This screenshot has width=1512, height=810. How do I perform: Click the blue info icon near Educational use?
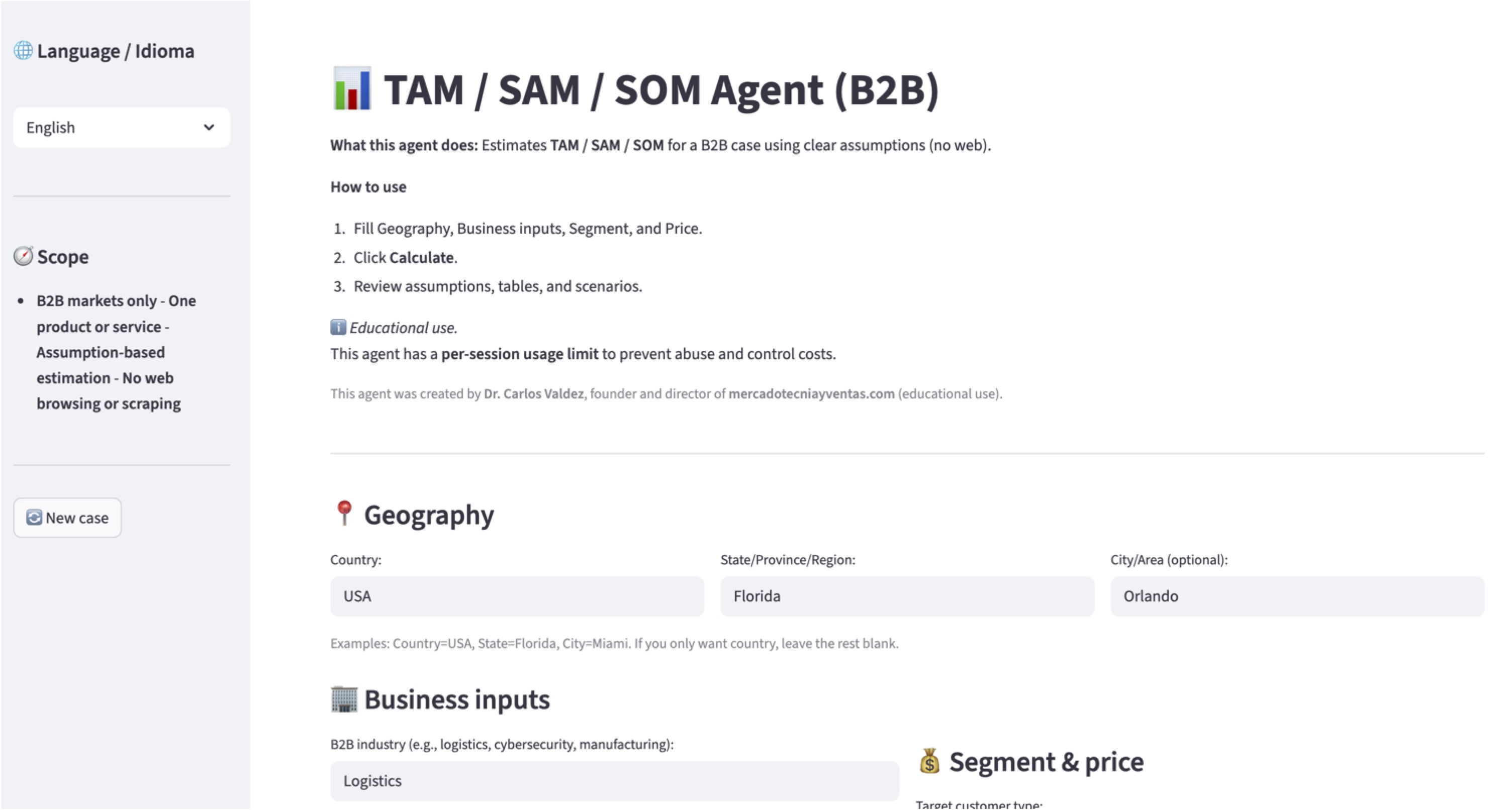pyautogui.click(x=338, y=328)
